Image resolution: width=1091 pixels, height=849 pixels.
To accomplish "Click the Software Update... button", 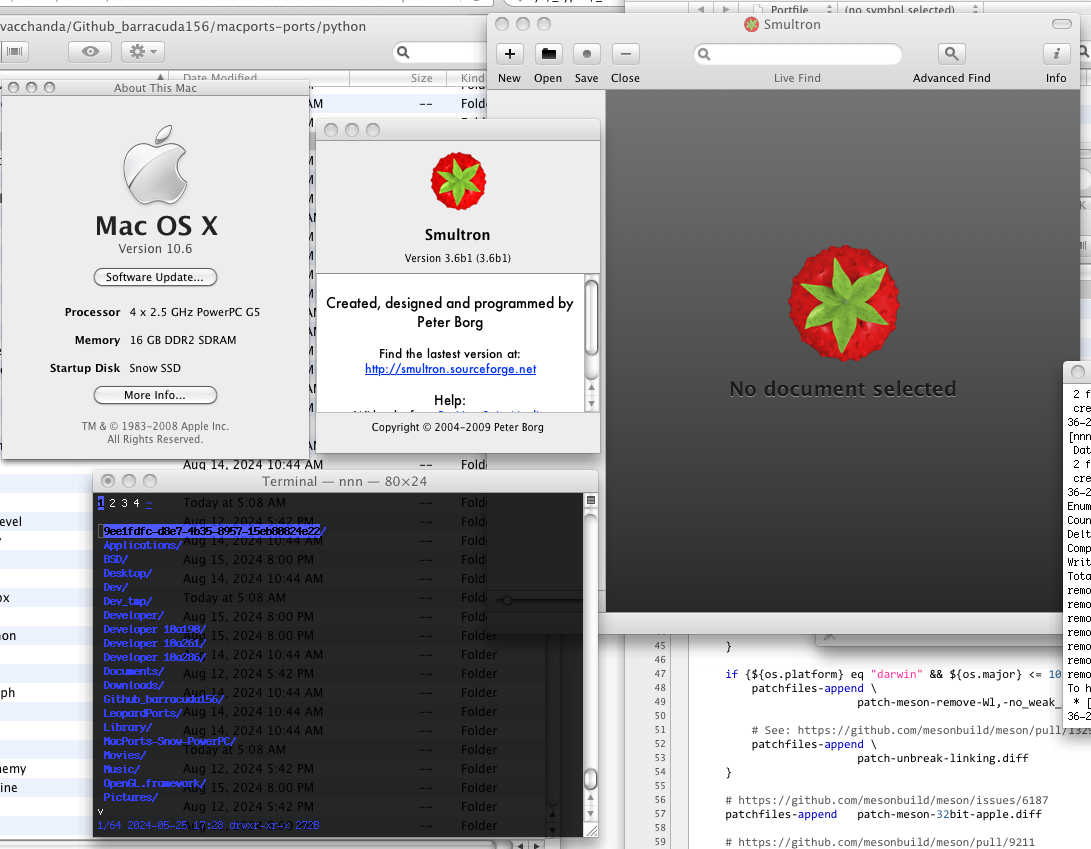I will click(x=155, y=277).
